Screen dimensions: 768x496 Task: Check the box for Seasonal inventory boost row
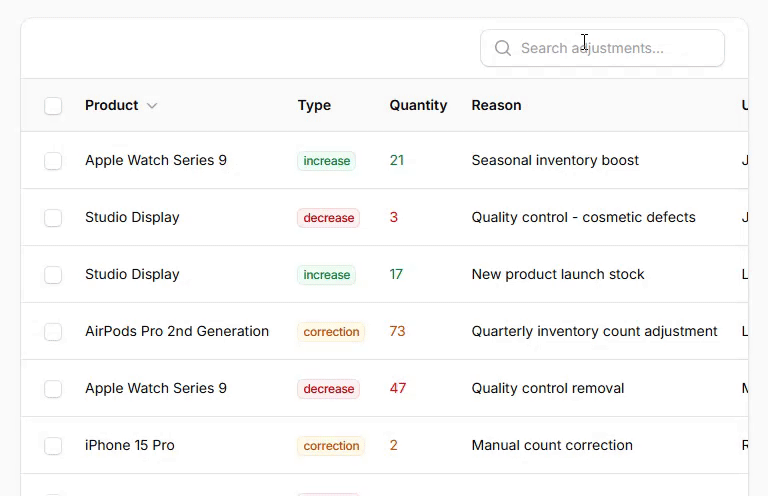pyautogui.click(x=53, y=161)
